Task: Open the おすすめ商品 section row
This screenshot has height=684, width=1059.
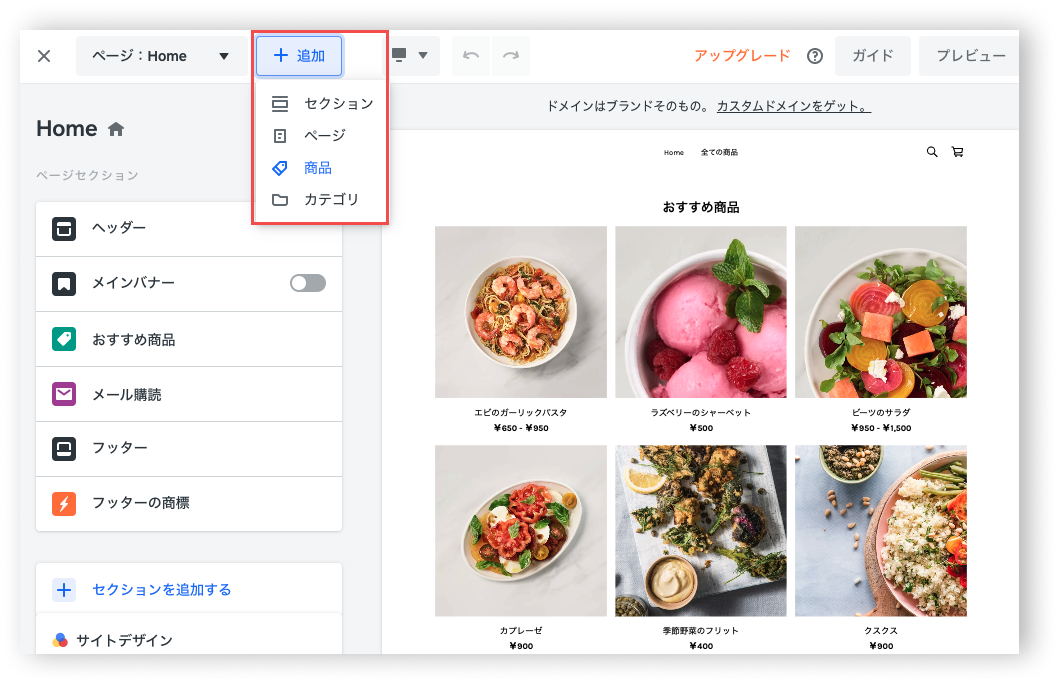Action: 189,339
